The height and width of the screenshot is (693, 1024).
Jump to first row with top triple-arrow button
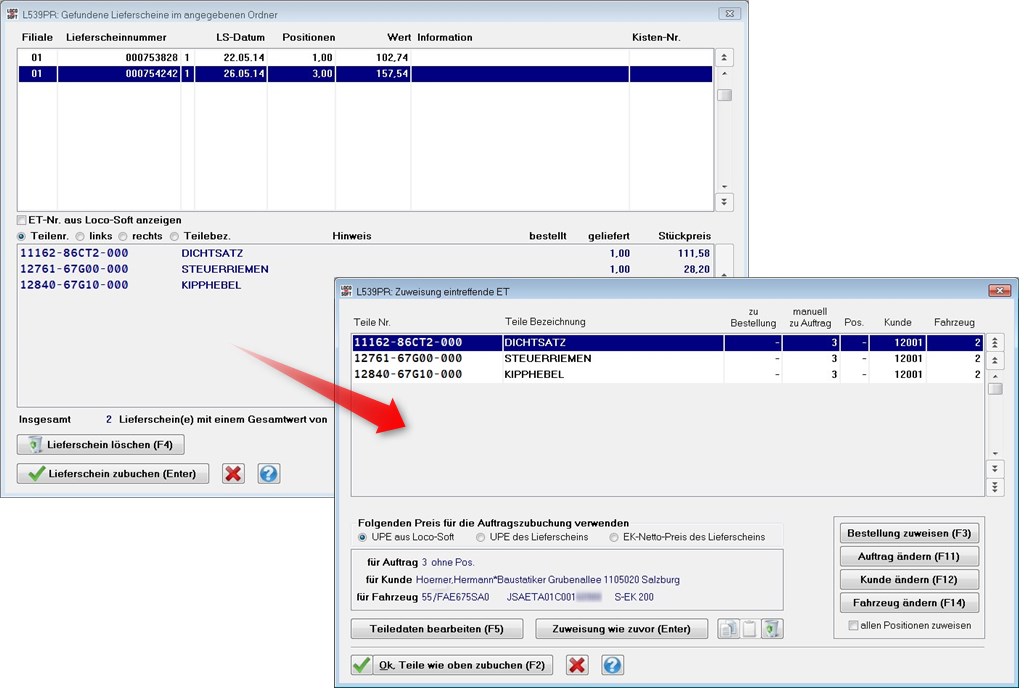[995, 342]
